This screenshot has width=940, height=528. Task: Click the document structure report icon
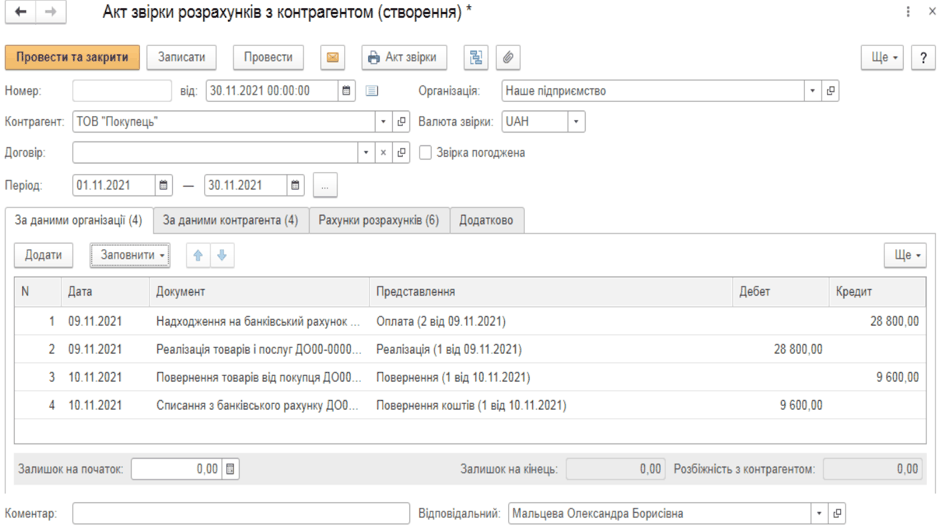click(476, 58)
